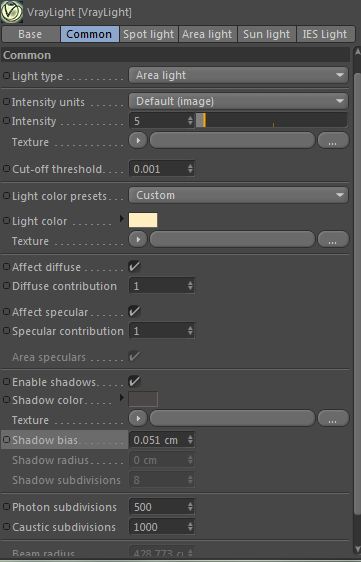The height and width of the screenshot is (562, 361).
Task: Click the VrayLight object icon in header
Action: 12,11
